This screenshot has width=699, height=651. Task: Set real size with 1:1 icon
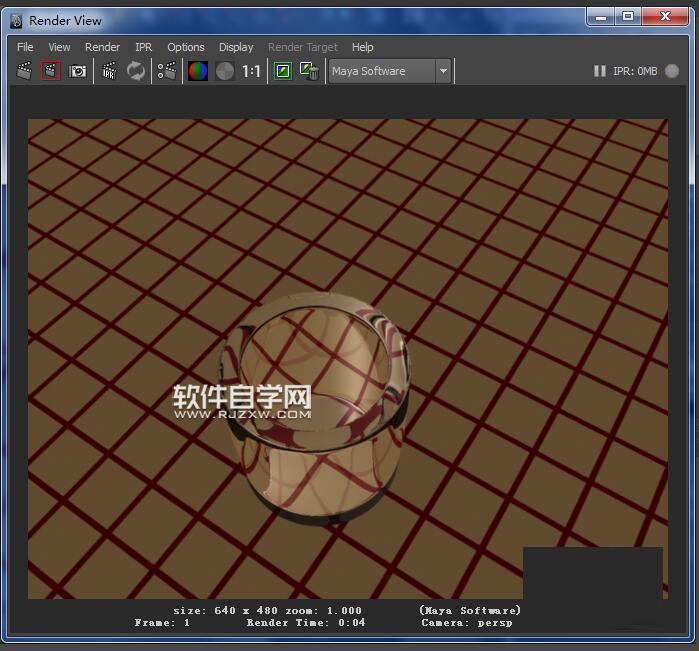251,71
